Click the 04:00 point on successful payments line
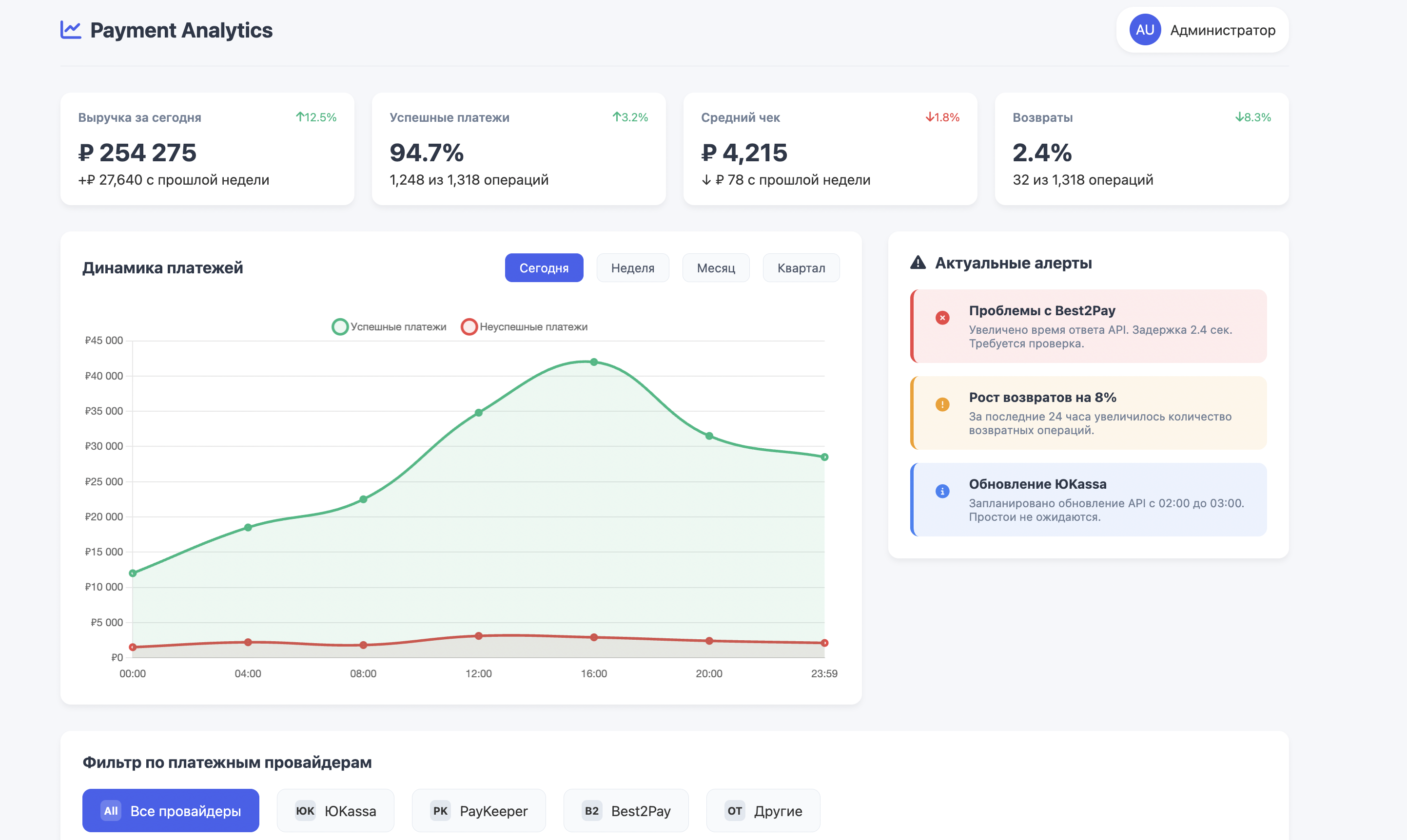This screenshot has width=1407, height=840. tap(248, 528)
